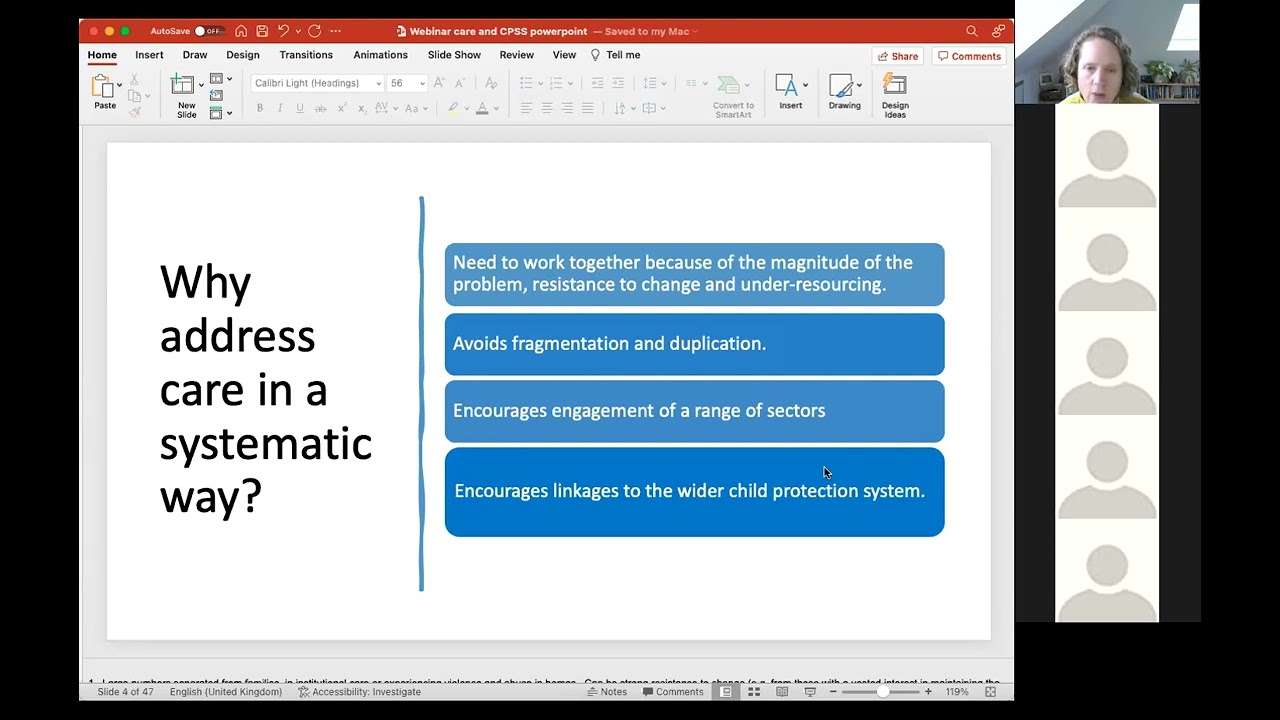Click the Paste clipboard icon
This screenshot has width=1280, height=720.
pos(104,87)
